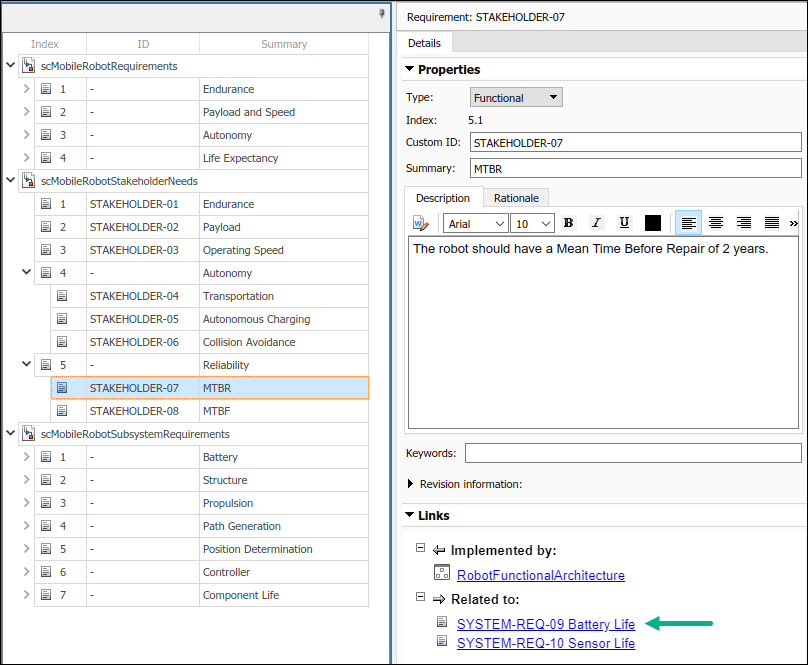Switch to the Rationale tab
This screenshot has height=665, width=808.
coord(517,198)
